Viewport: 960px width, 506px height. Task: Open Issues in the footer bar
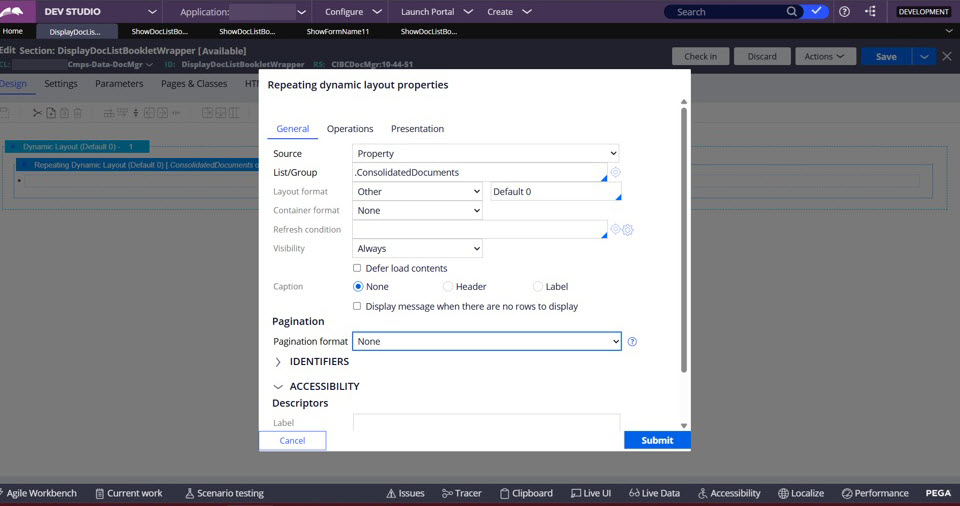(x=405, y=493)
